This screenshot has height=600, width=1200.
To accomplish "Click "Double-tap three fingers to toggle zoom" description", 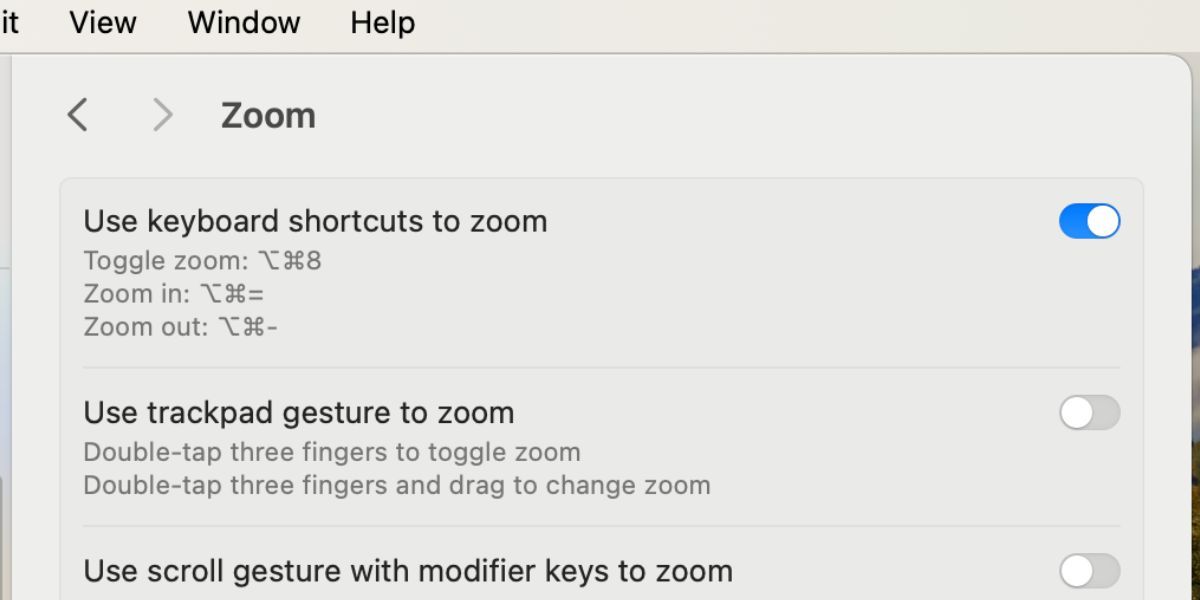I will coord(331,452).
